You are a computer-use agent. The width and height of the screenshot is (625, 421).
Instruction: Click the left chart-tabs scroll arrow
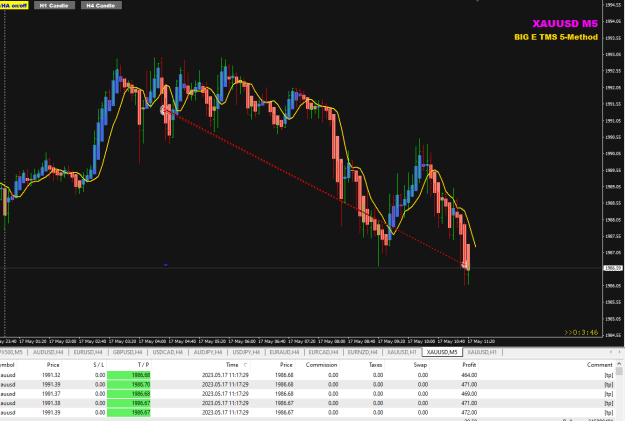click(611, 352)
